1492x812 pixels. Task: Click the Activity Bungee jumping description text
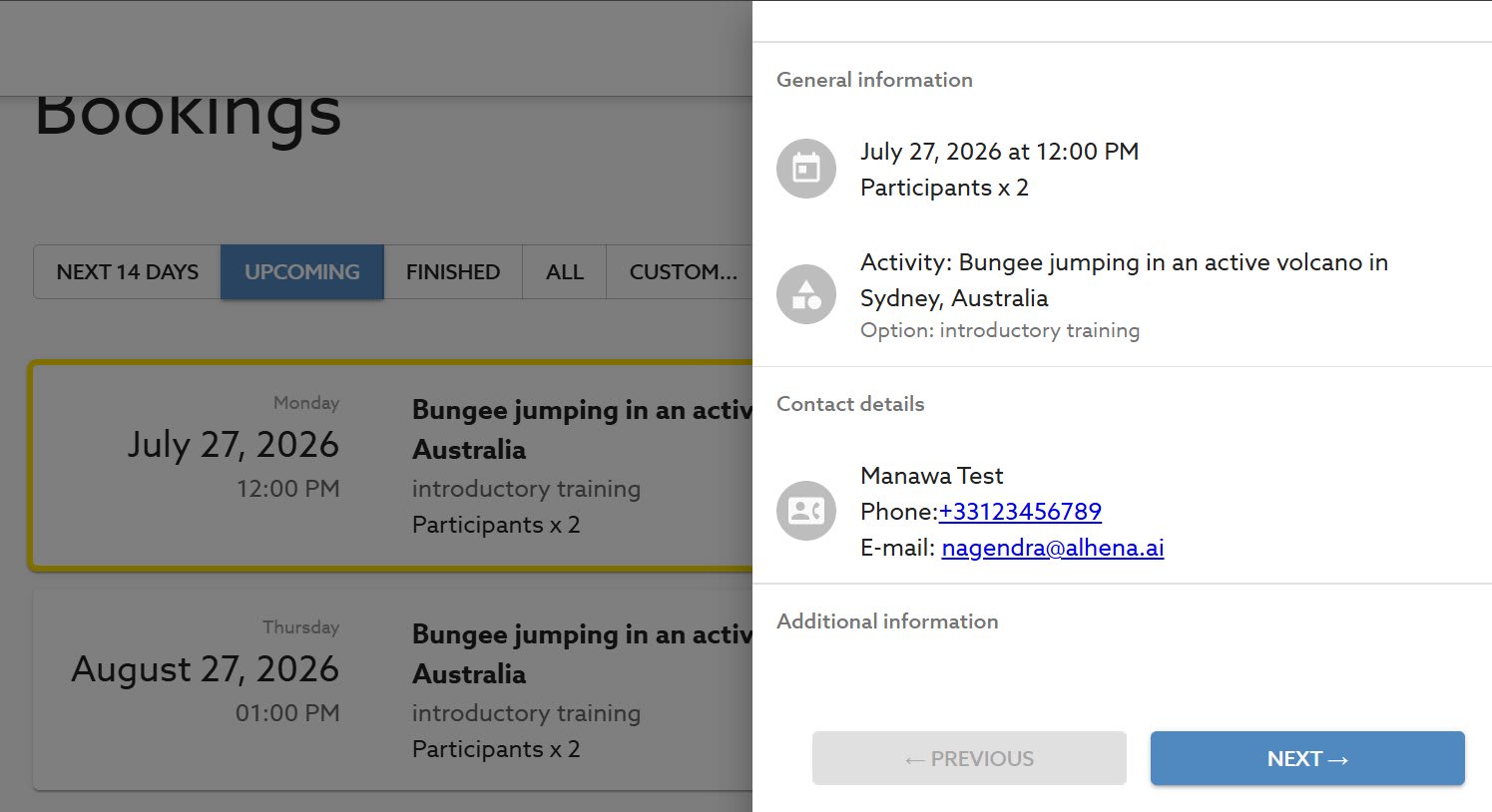click(x=1124, y=280)
